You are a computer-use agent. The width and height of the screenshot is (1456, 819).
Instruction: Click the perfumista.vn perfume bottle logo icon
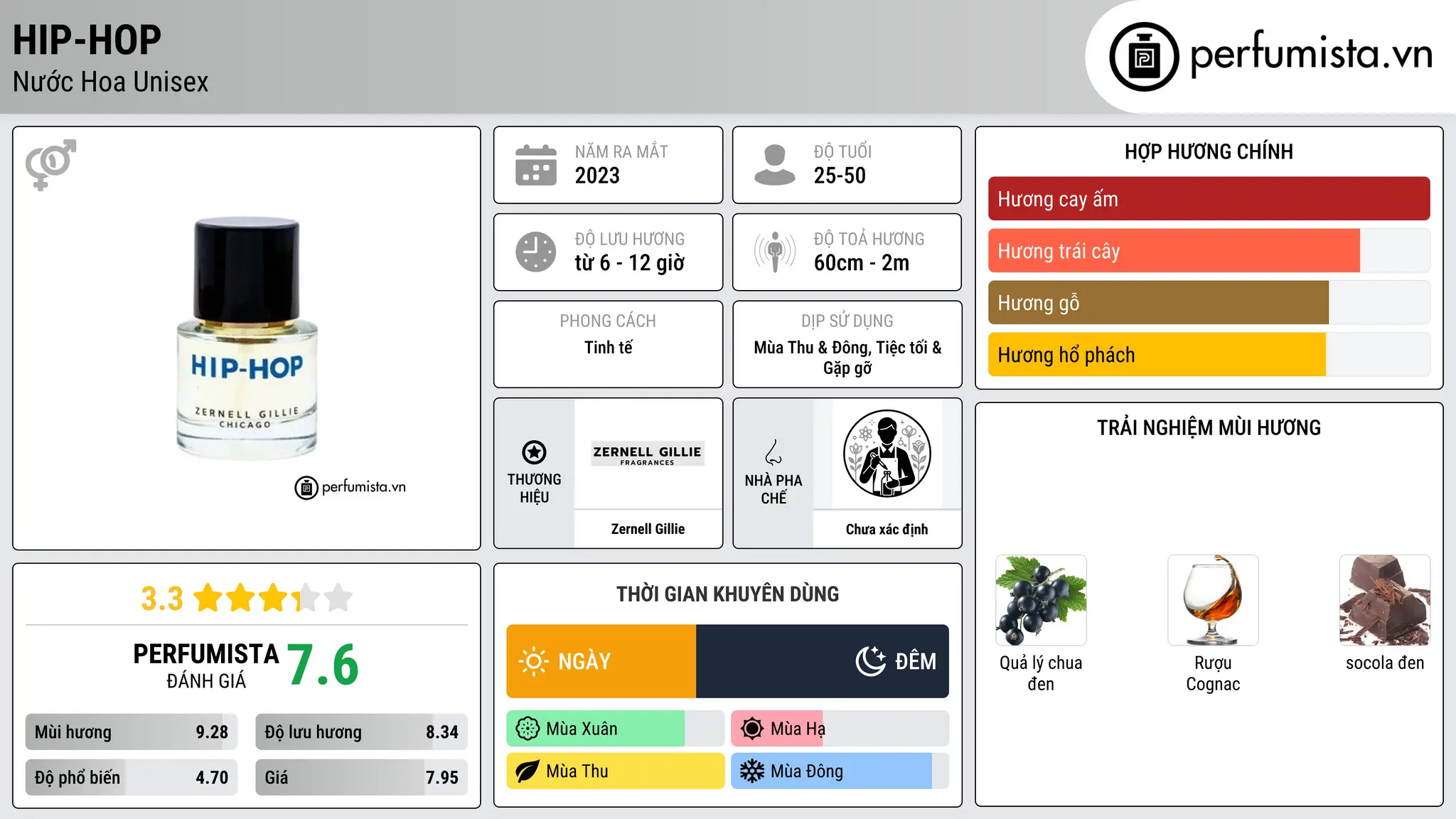click(x=1144, y=57)
